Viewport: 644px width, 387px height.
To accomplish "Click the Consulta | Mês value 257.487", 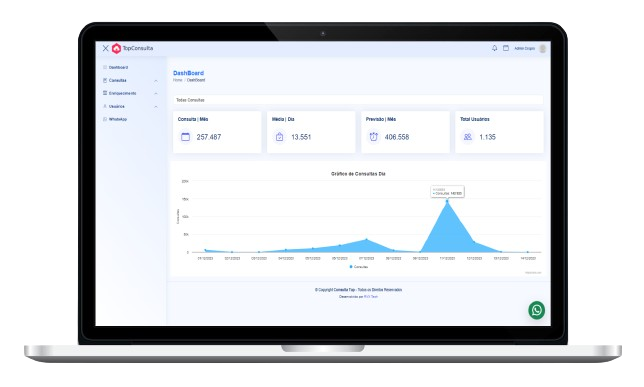I will point(209,137).
